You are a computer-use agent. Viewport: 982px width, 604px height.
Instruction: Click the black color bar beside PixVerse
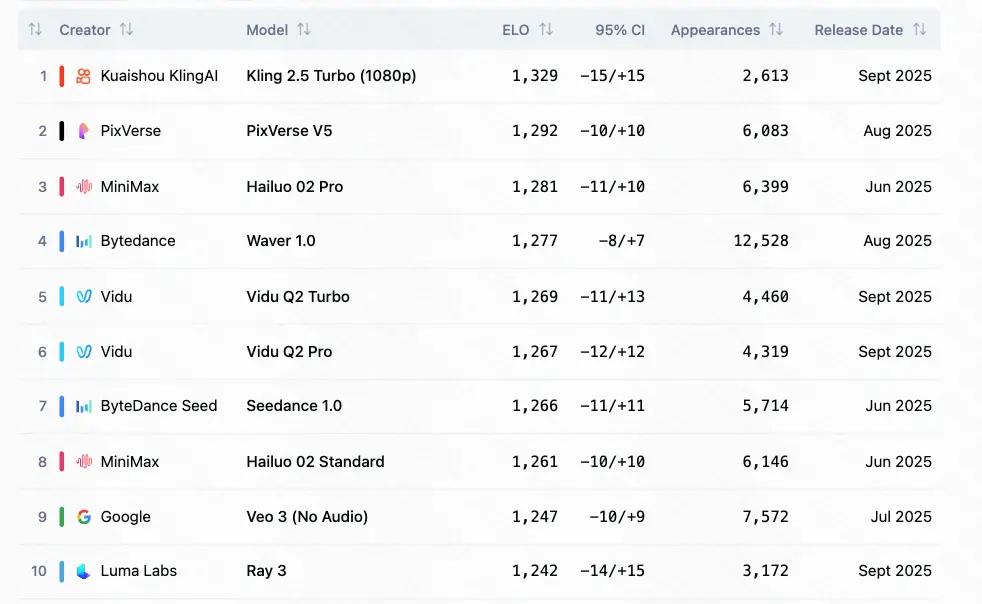coord(62,131)
